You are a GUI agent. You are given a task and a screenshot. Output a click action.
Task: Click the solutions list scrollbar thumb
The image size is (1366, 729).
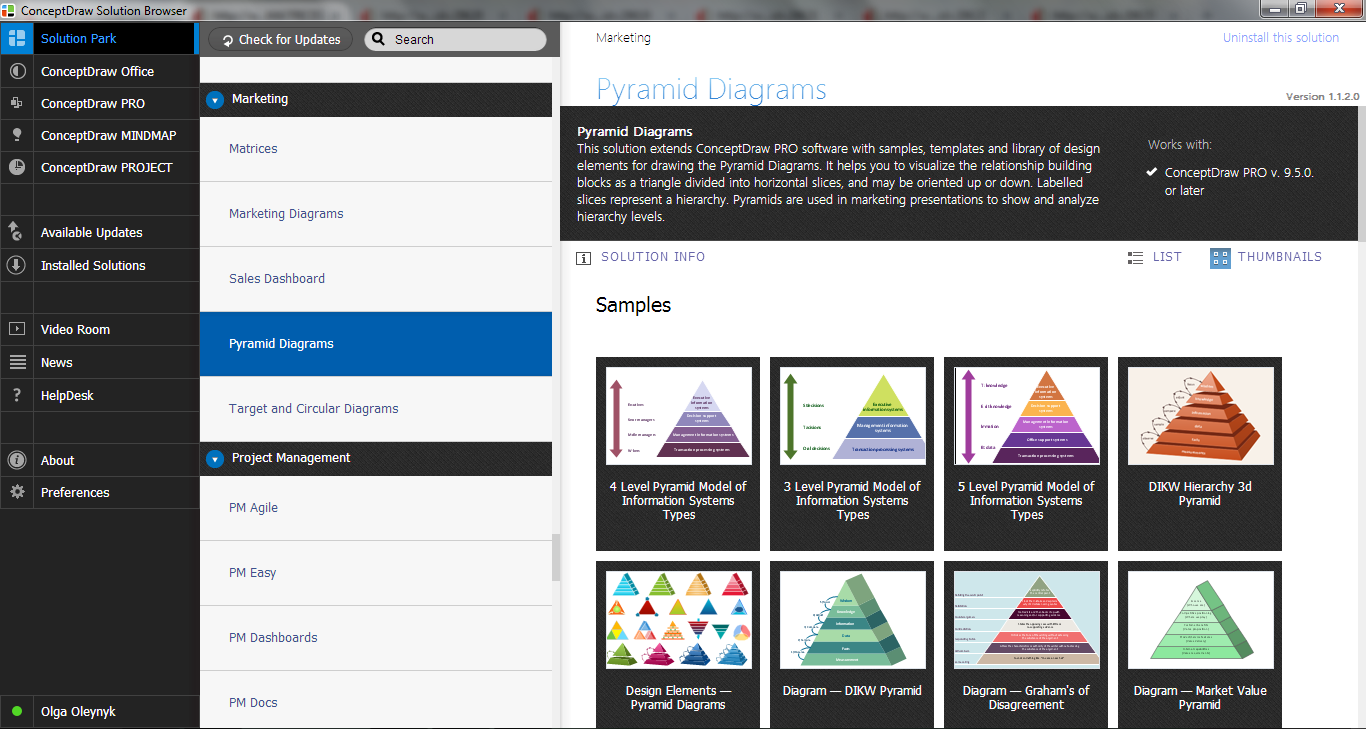[x=556, y=558]
